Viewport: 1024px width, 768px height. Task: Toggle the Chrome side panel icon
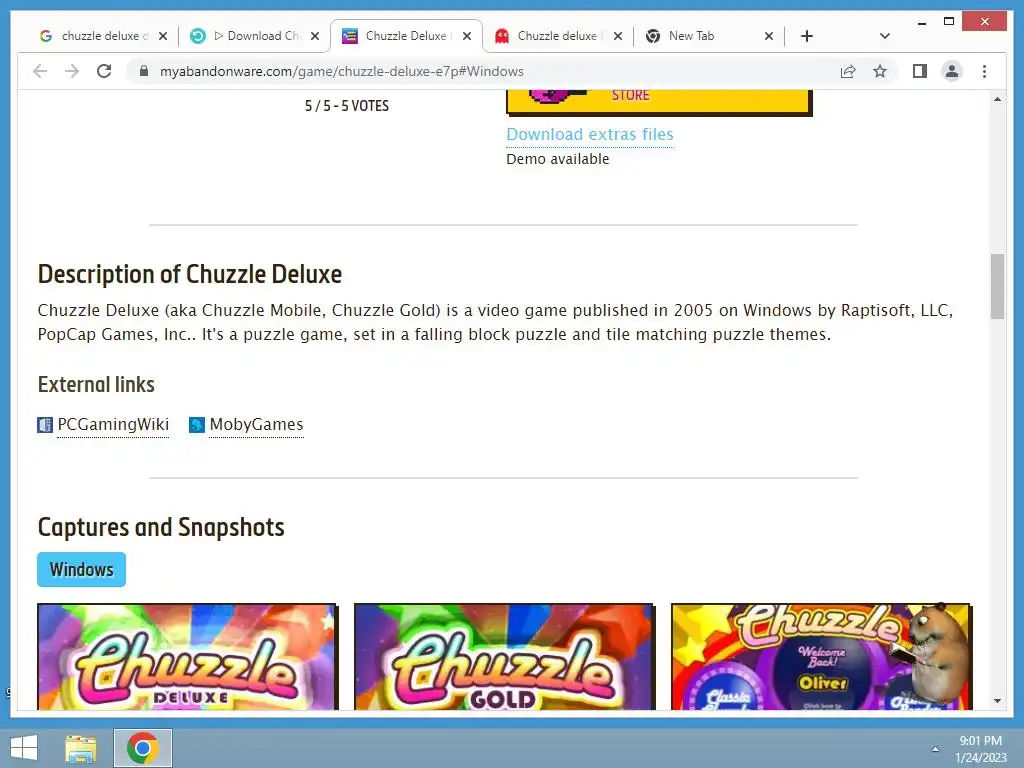point(920,71)
